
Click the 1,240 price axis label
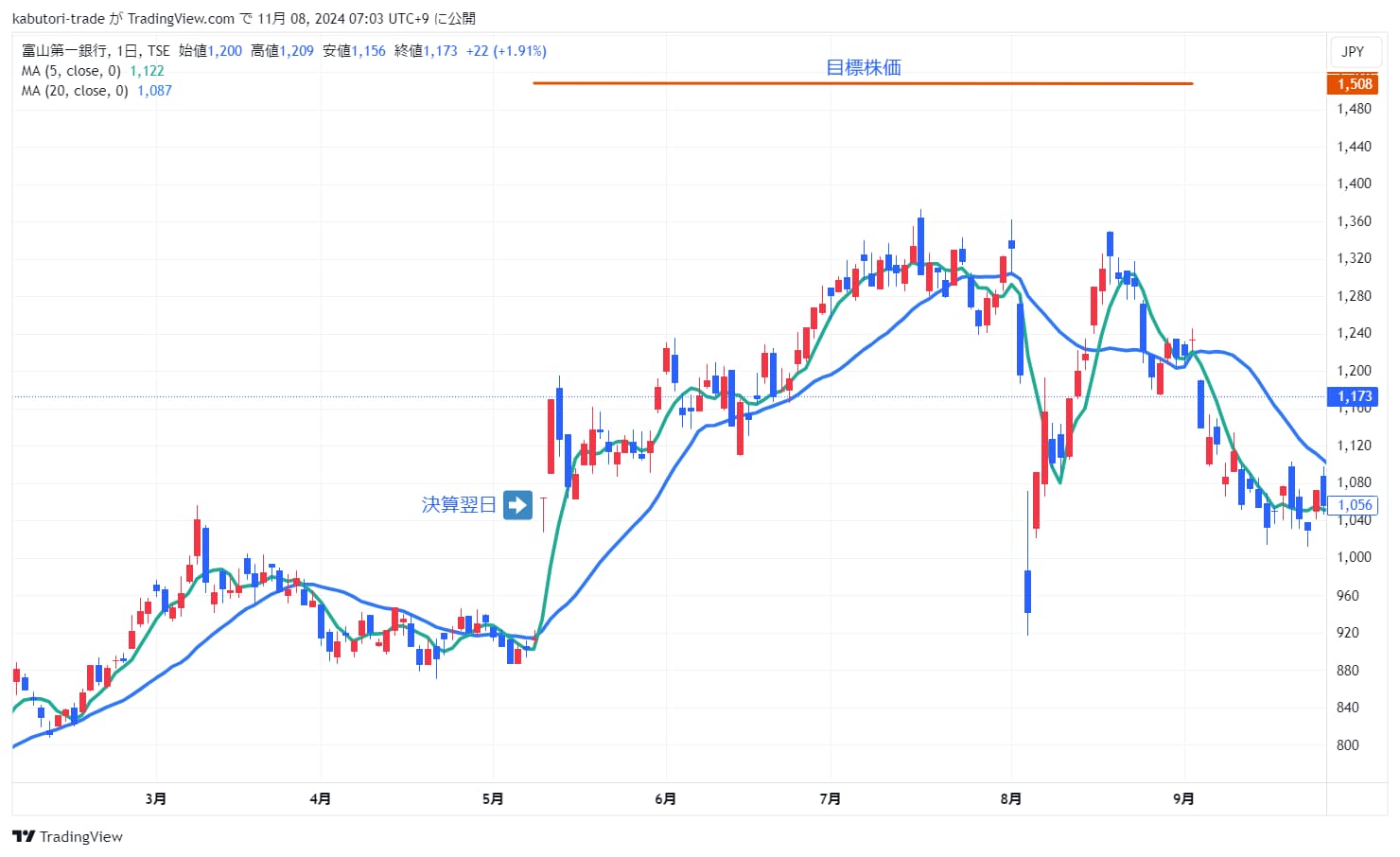coord(1354,333)
